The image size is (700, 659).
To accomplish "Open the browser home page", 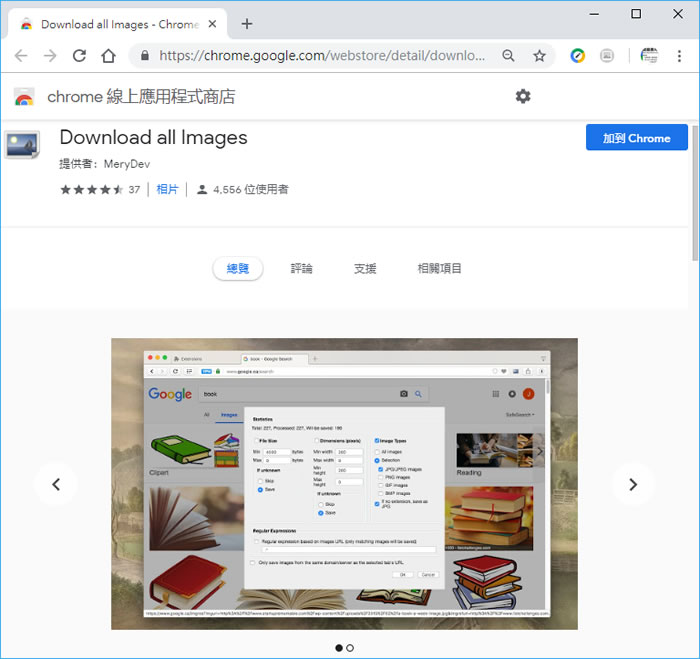I will tap(108, 56).
